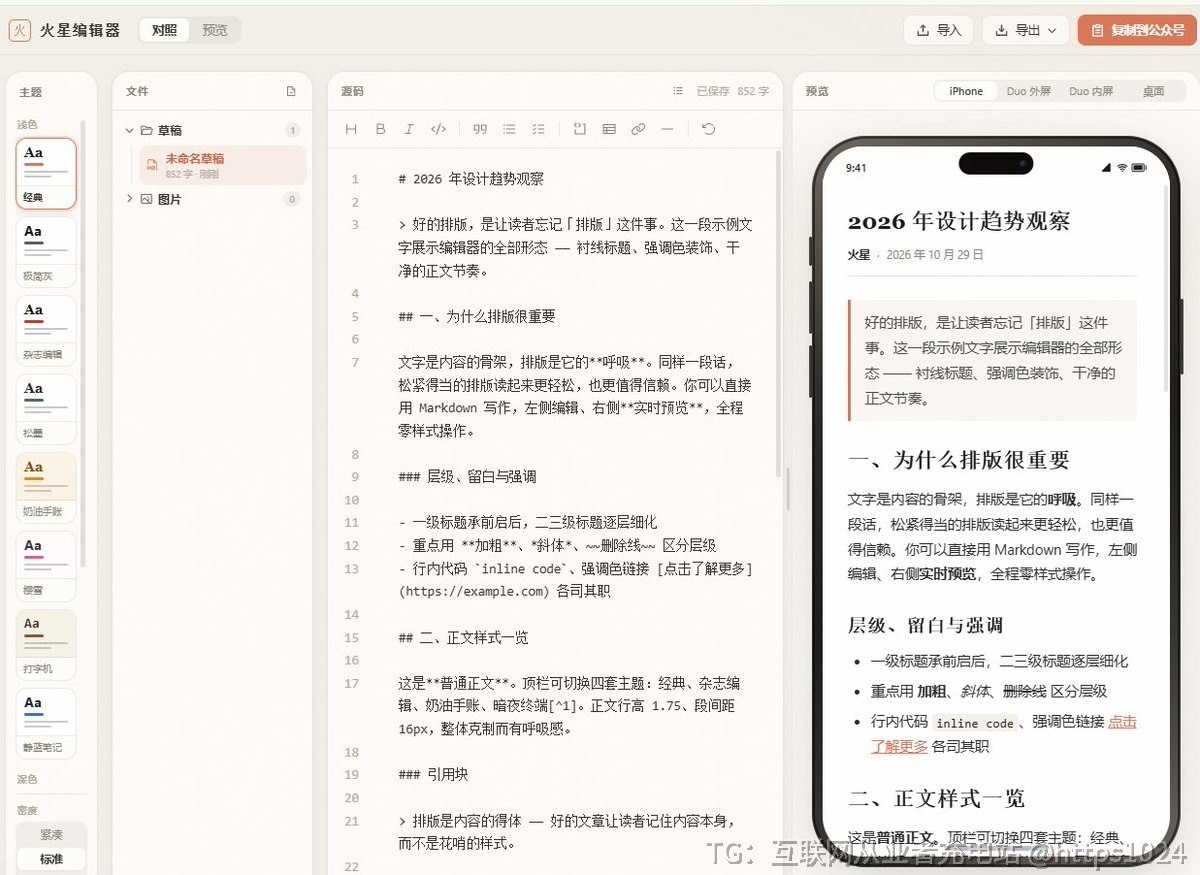Image resolution: width=1200 pixels, height=875 pixels.
Task: Insert a horizontal divider line
Action: [x=667, y=129]
